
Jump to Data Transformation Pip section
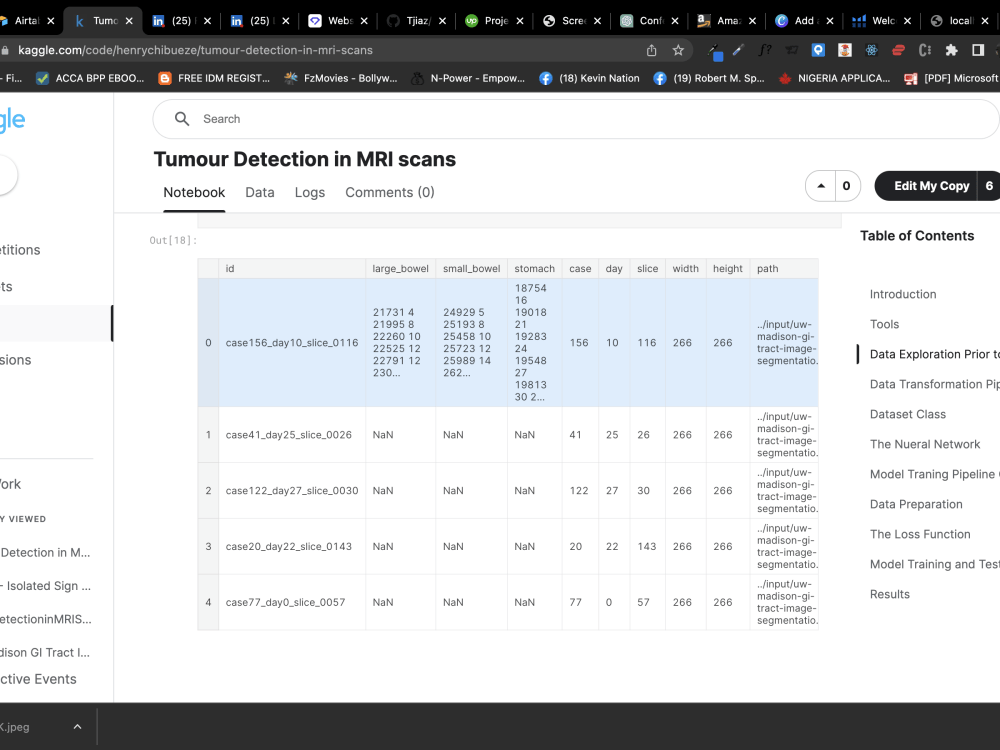tap(934, 384)
